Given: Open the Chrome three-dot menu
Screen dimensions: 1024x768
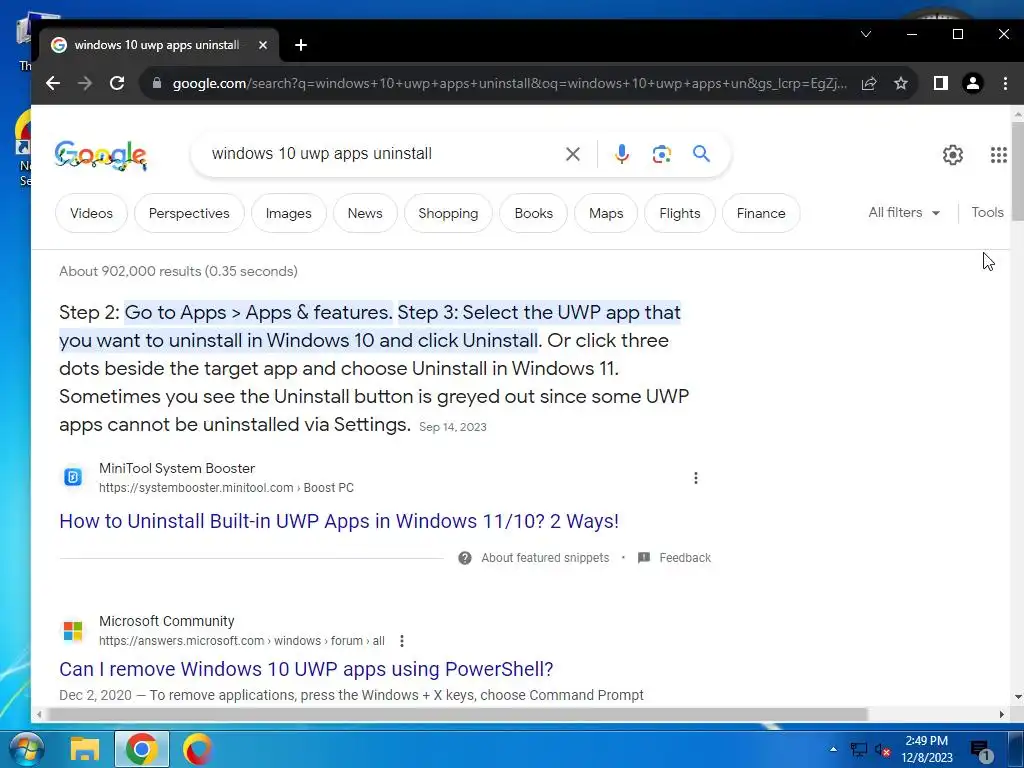Looking at the screenshot, I should (x=1005, y=83).
